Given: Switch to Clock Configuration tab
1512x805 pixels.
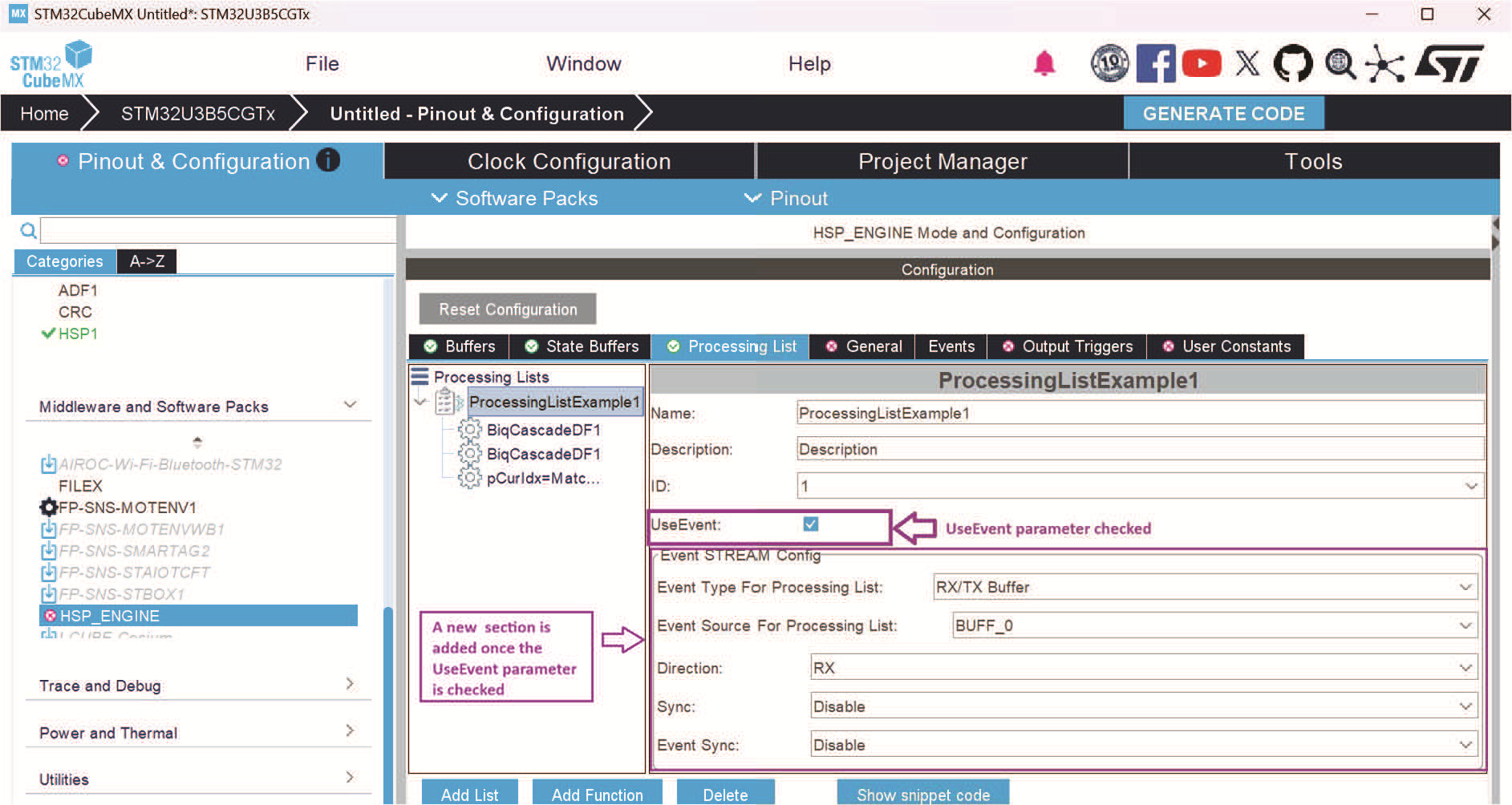Looking at the screenshot, I should 570,161.
